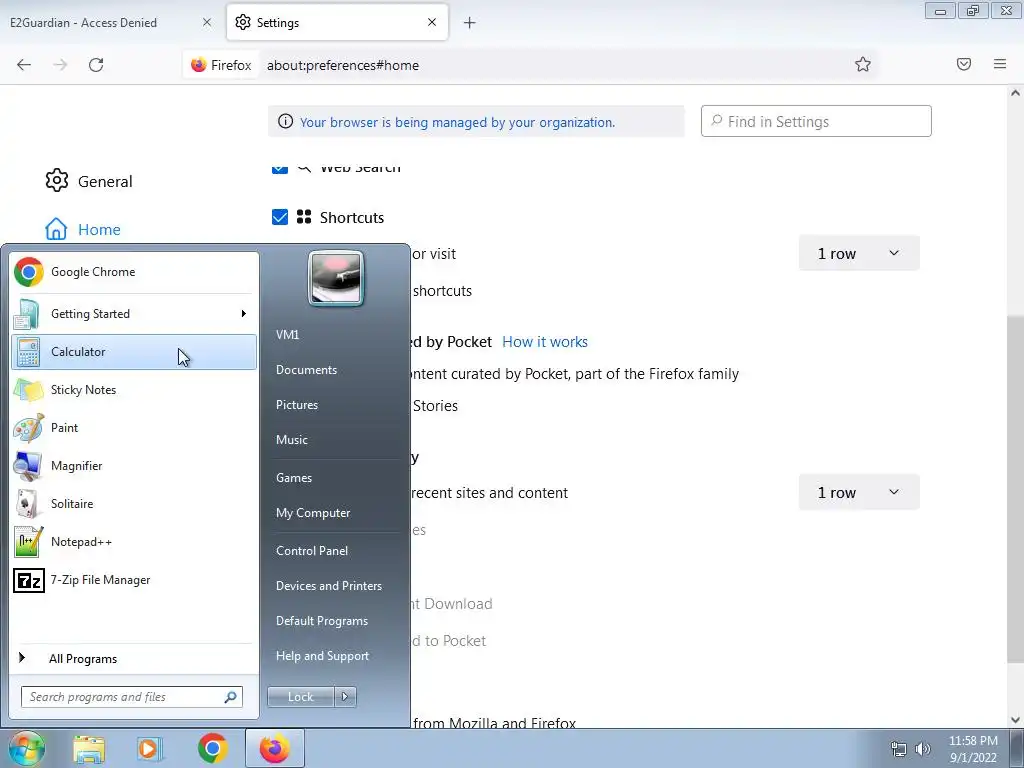Click the Start menu search magnifier icon
The image size is (1024, 768).
pyautogui.click(x=231, y=697)
